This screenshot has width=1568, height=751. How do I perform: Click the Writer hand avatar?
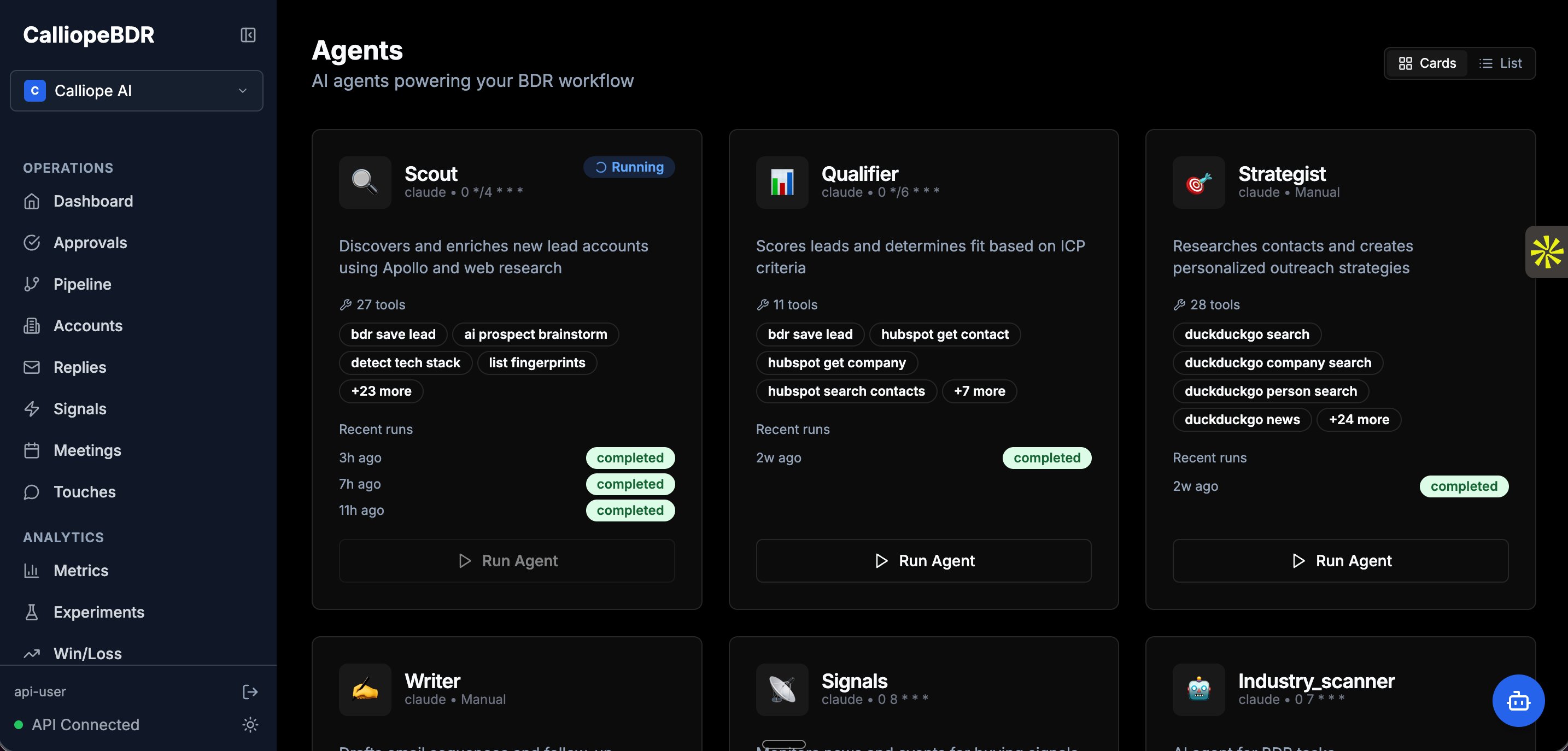pos(365,690)
